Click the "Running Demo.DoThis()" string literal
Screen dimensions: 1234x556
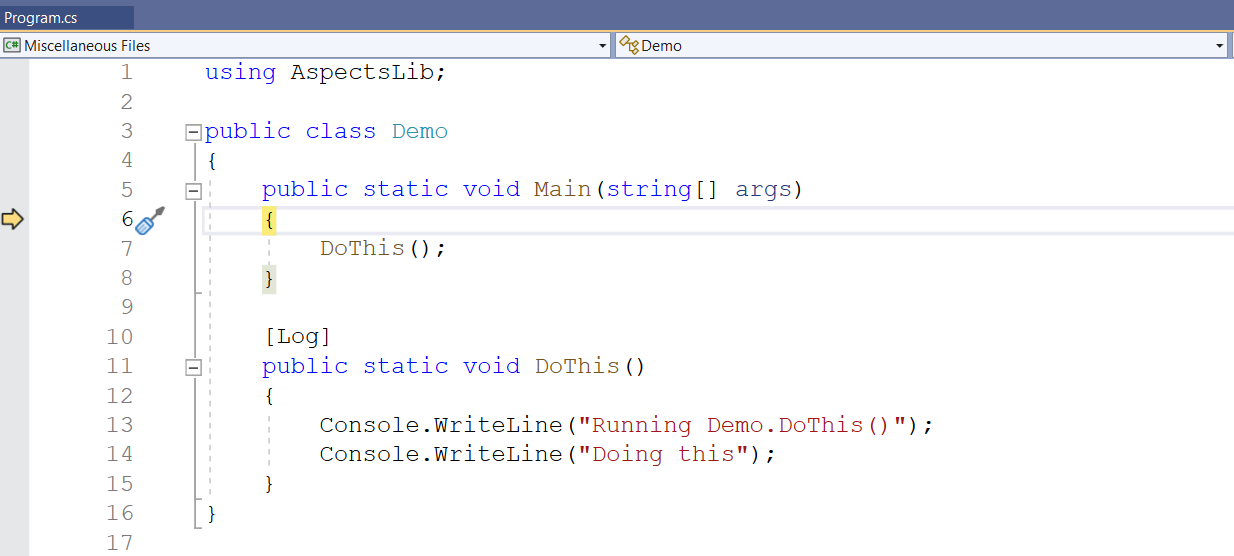[x=742, y=426]
